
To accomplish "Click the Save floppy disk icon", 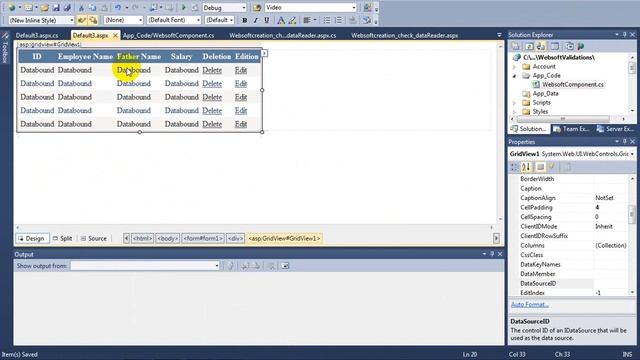I will pyautogui.click(x=56, y=8).
